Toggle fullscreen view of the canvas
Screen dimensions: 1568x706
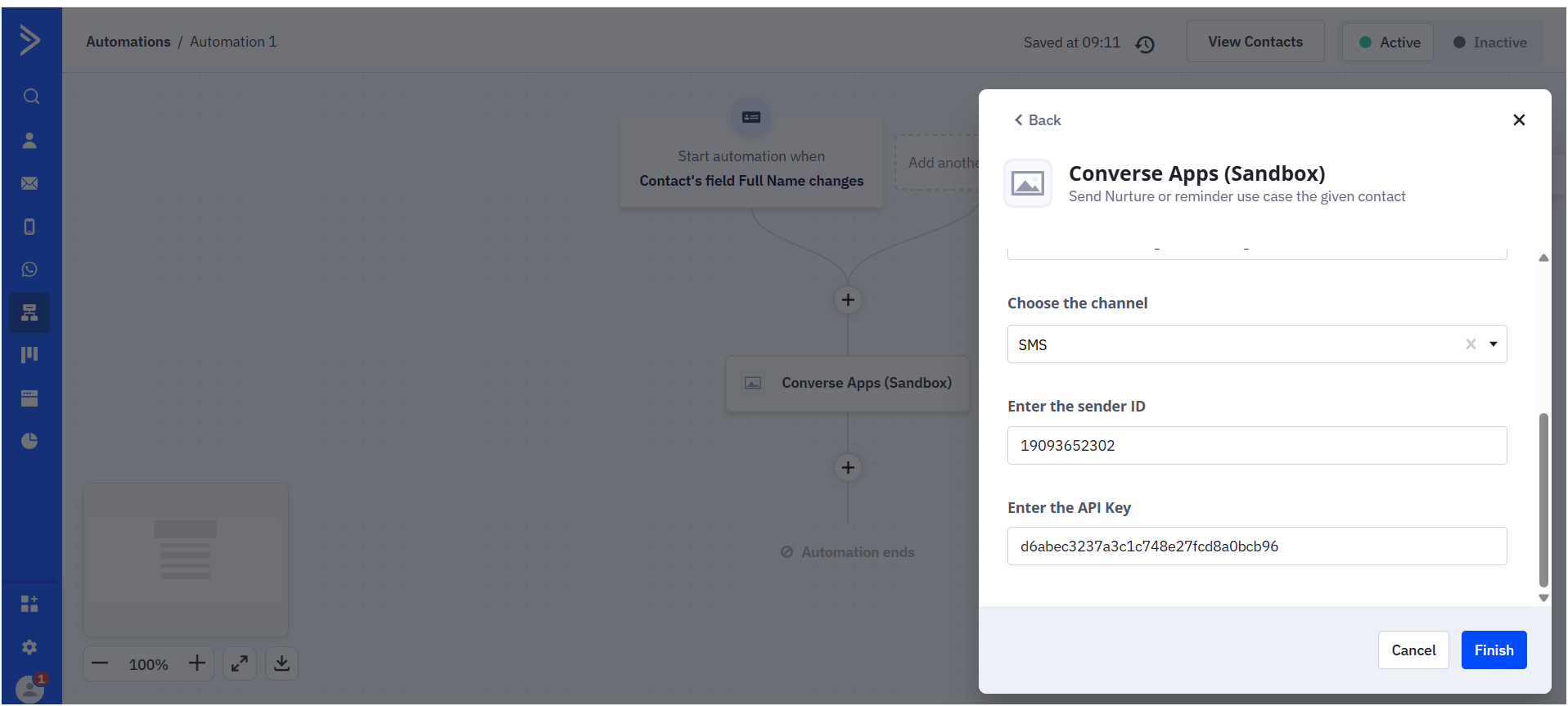(x=240, y=663)
